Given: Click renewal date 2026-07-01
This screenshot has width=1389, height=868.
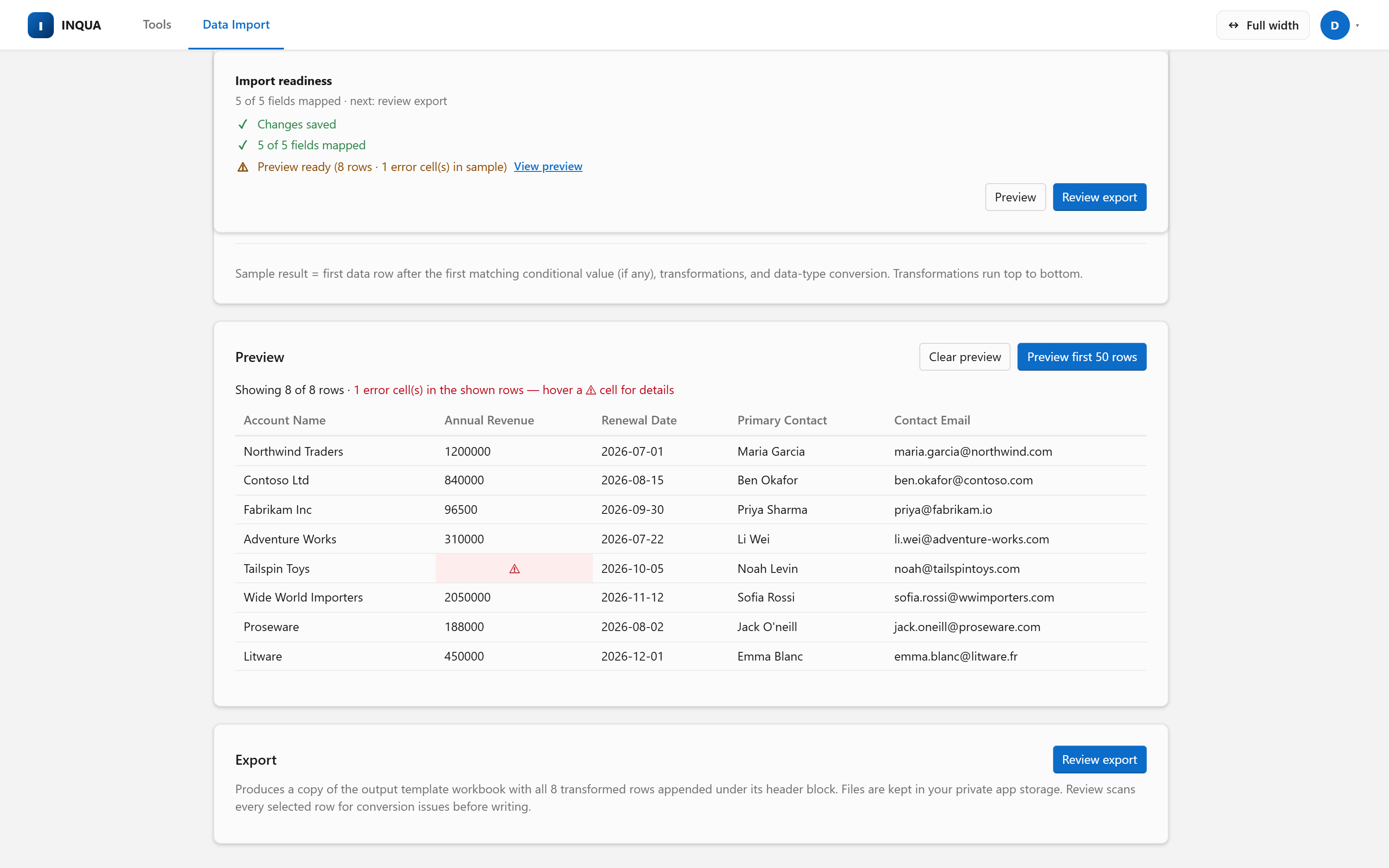Looking at the screenshot, I should click(x=632, y=451).
